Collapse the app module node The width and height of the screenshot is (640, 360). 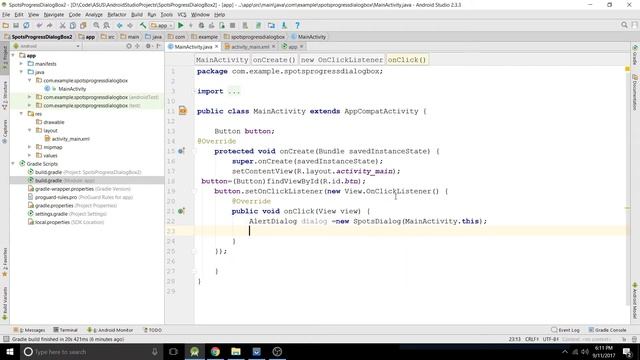pos(13,55)
